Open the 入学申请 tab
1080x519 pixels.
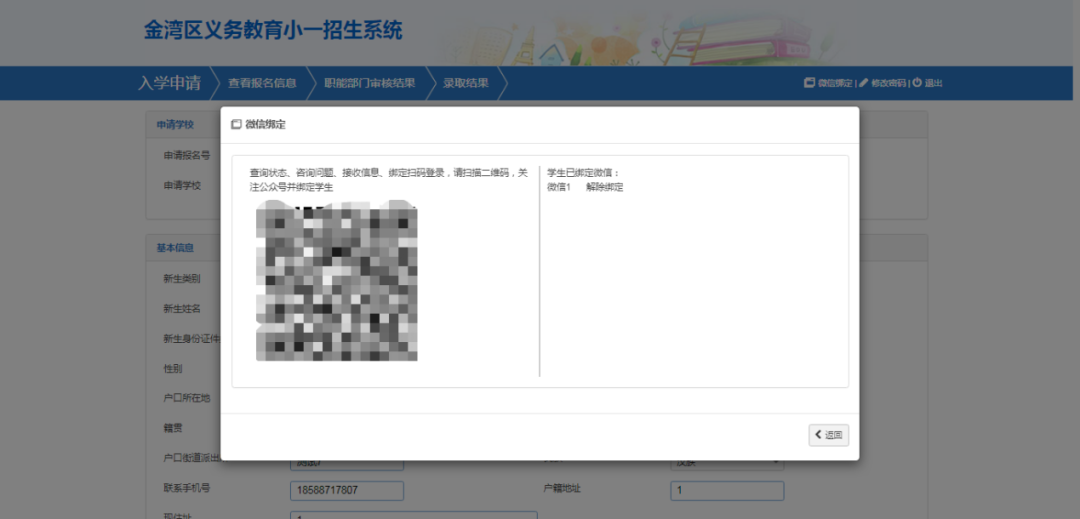point(169,83)
